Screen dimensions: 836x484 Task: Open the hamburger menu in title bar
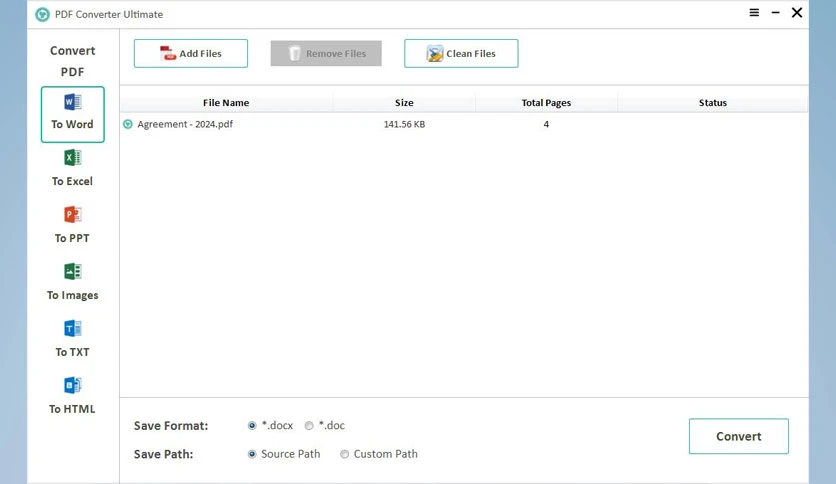(754, 12)
